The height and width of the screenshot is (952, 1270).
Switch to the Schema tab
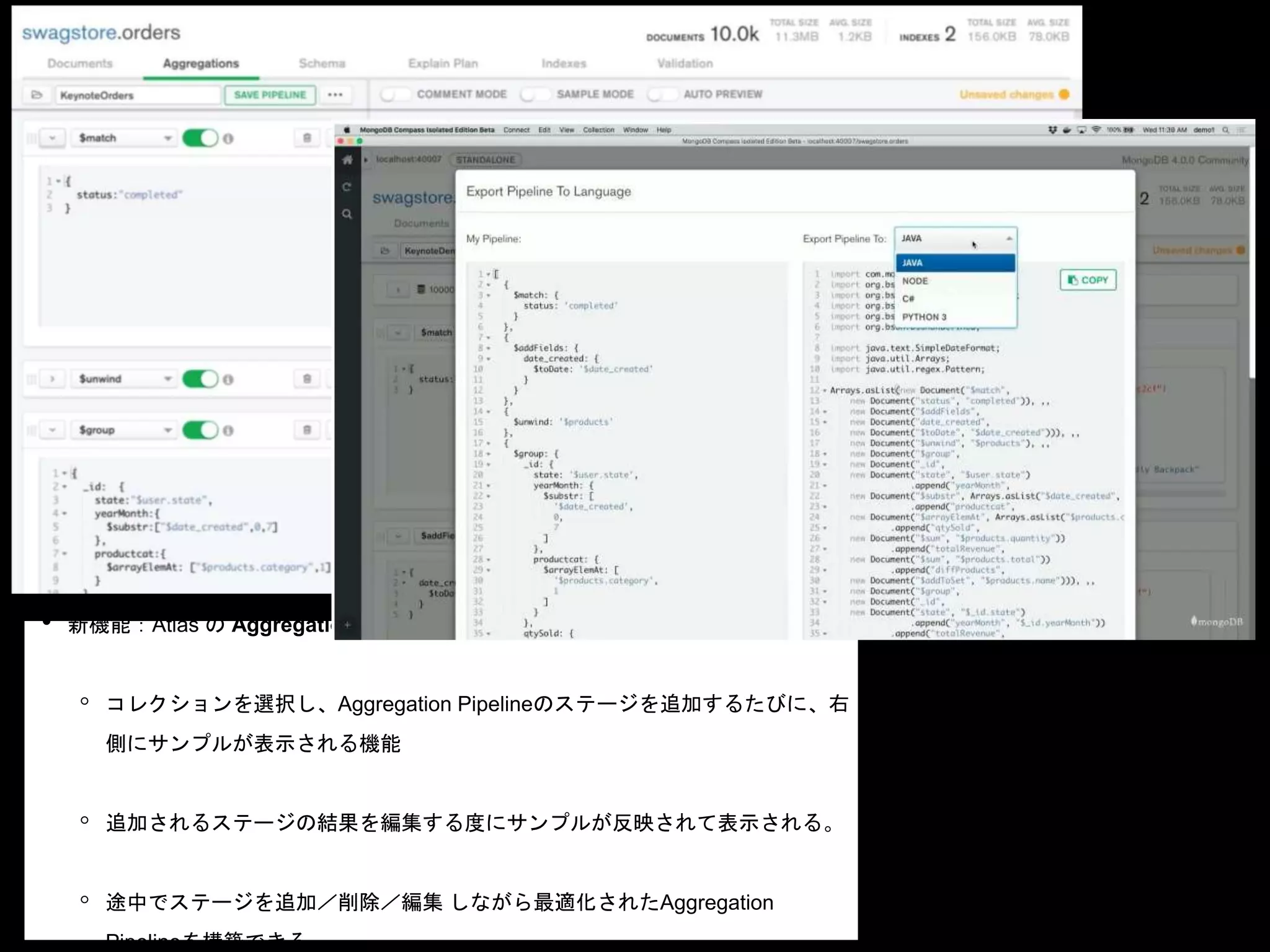pos(322,63)
